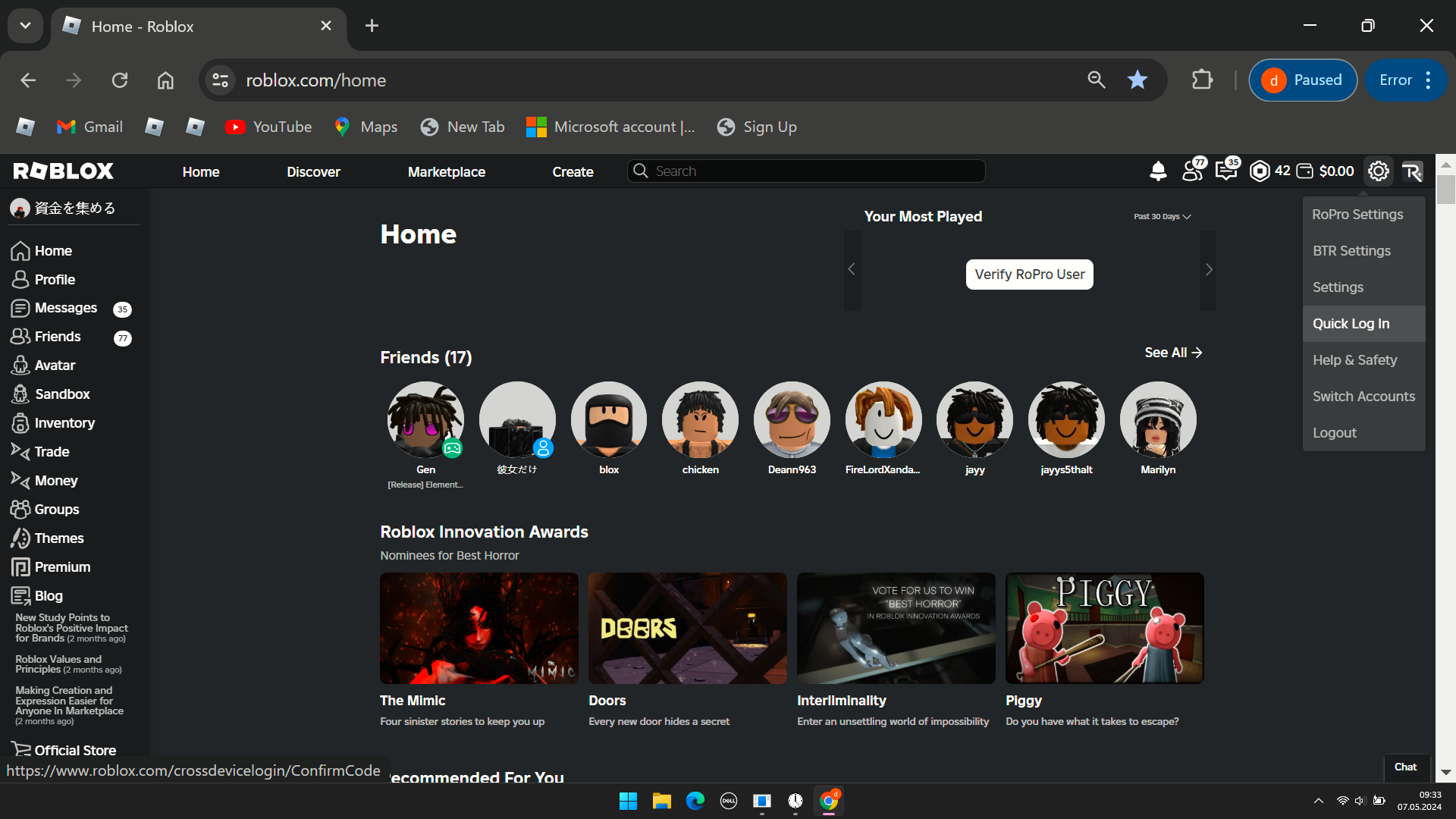1456x819 pixels.
Task: Open Microsoft Edge from taskbar
Action: click(695, 801)
